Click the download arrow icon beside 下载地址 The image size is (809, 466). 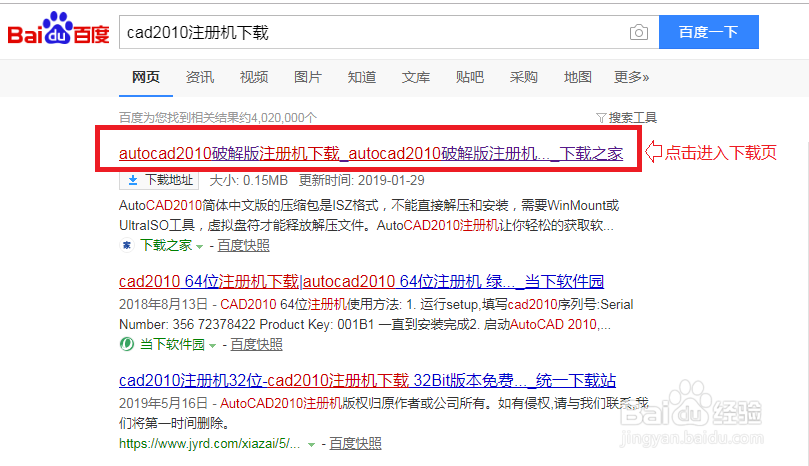tap(133, 180)
